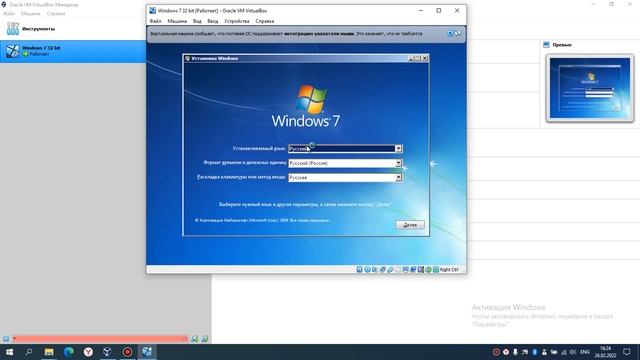Click the VM preview thumbnail

click(590, 88)
